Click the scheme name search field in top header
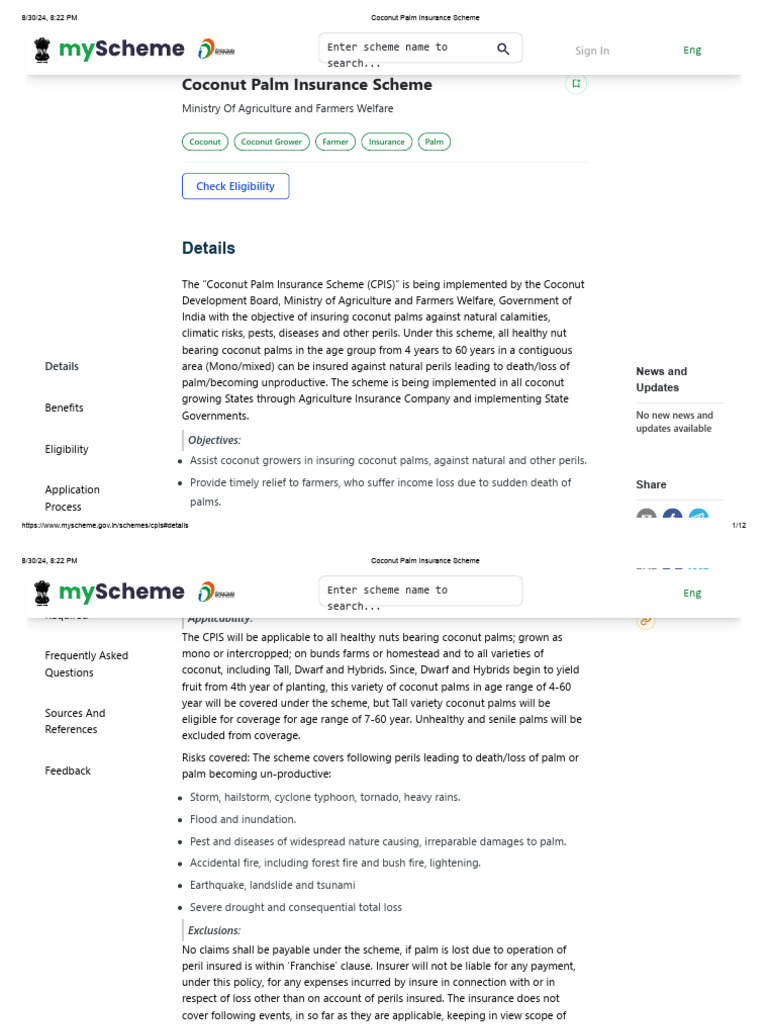 [x=405, y=48]
